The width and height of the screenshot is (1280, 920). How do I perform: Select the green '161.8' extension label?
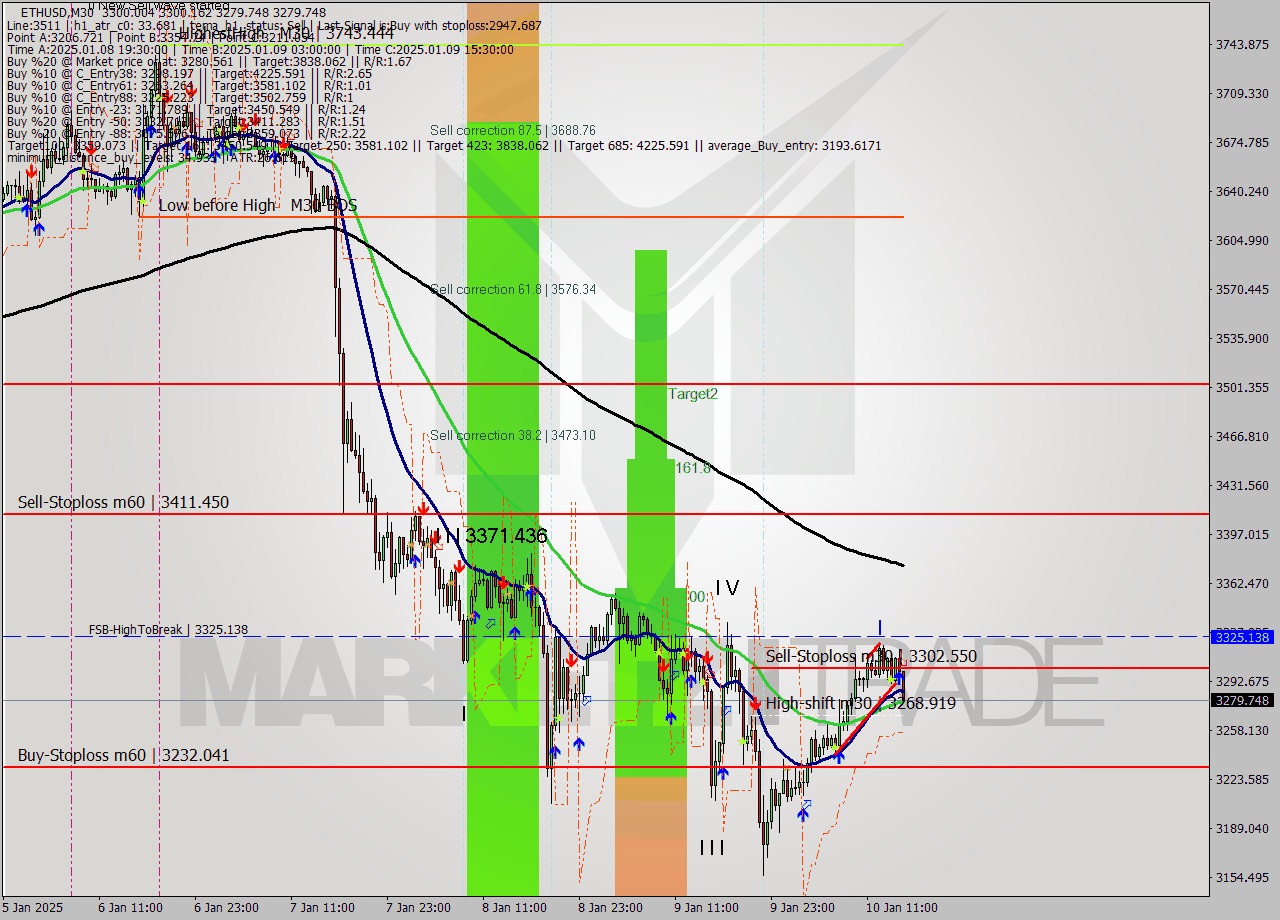(693, 467)
